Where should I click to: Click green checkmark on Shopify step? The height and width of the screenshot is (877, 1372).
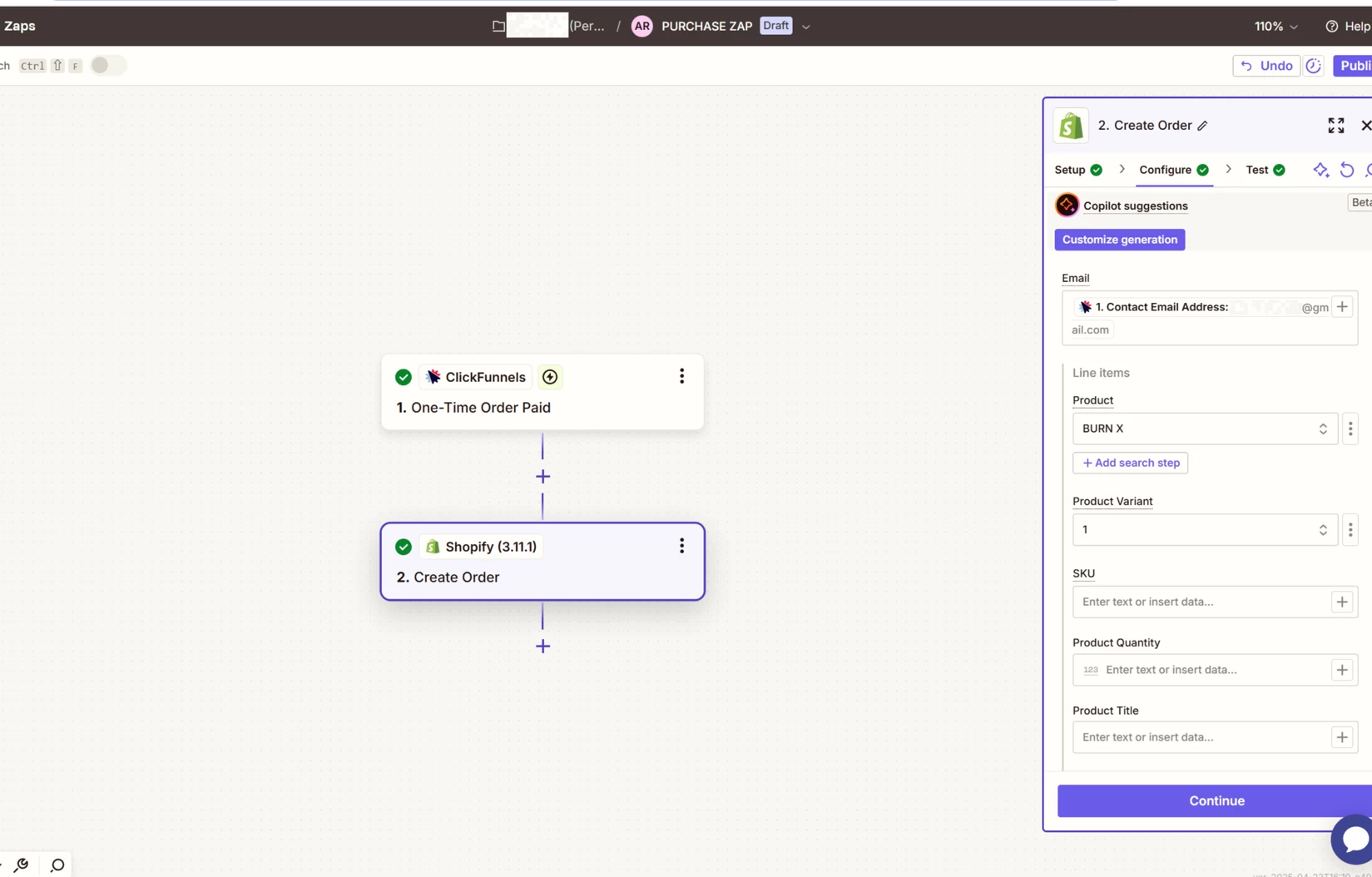click(x=404, y=547)
